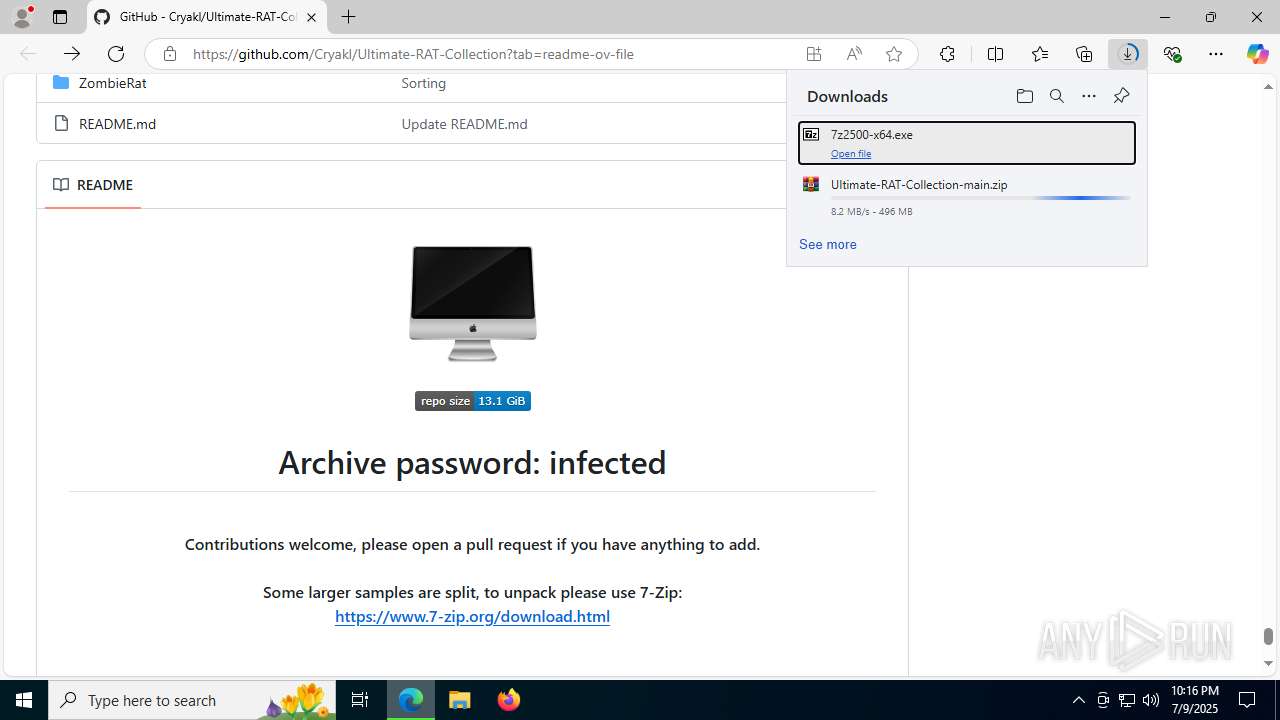Add this page to favorites star
The width and height of the screenshot is (1280, 720).
(894, 54)
